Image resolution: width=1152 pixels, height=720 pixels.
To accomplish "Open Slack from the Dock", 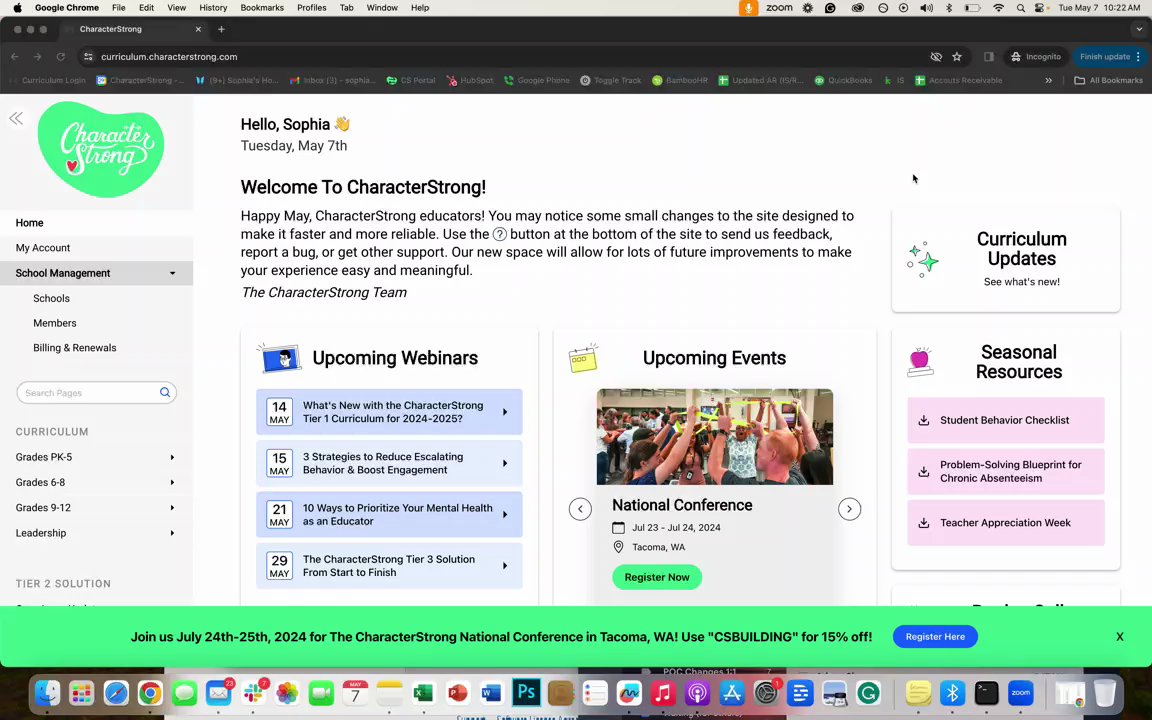I will pyautogui.click(x=253, y=692).
